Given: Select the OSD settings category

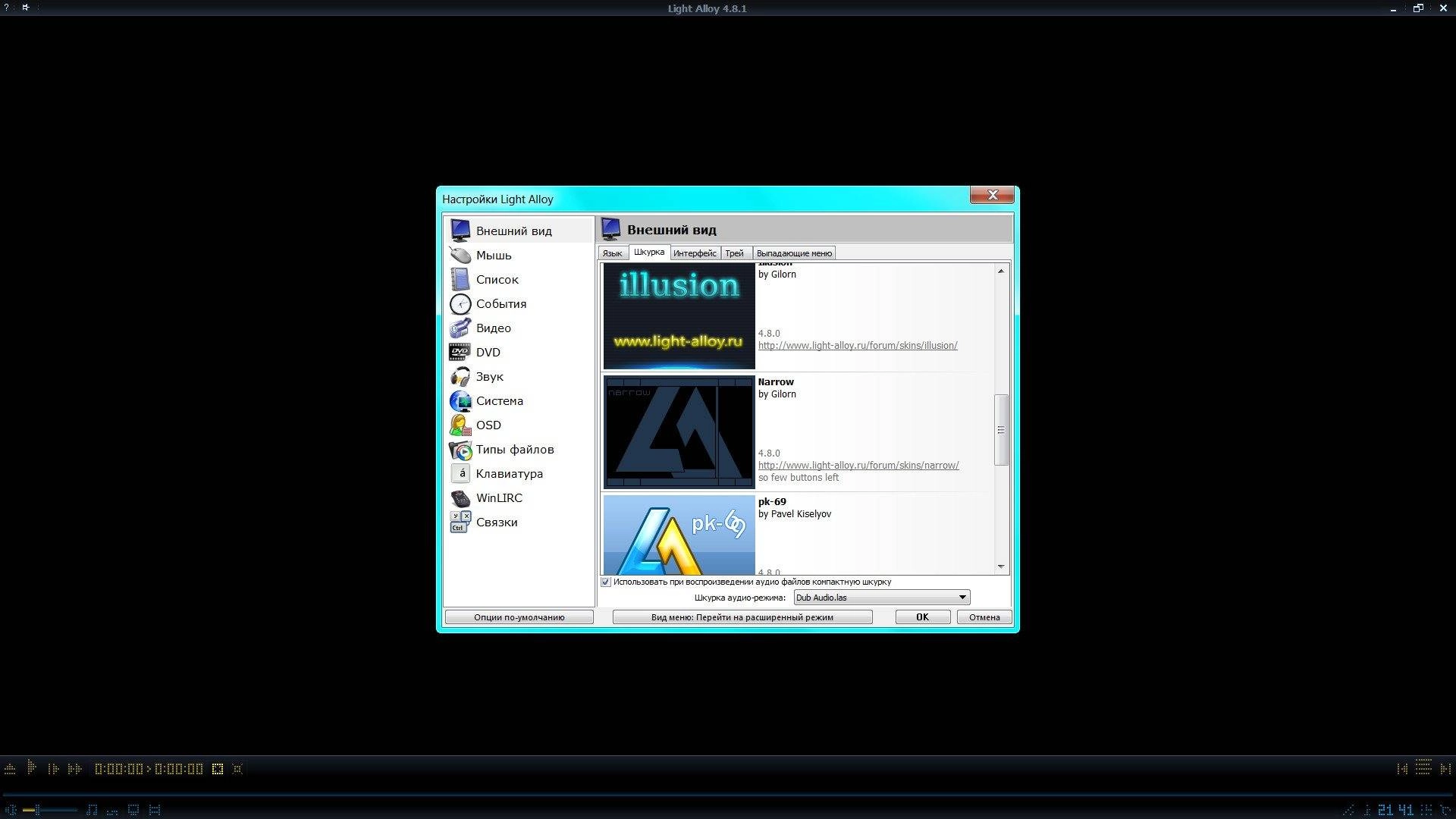Looking at the screenshot, I should click(518, 425).
